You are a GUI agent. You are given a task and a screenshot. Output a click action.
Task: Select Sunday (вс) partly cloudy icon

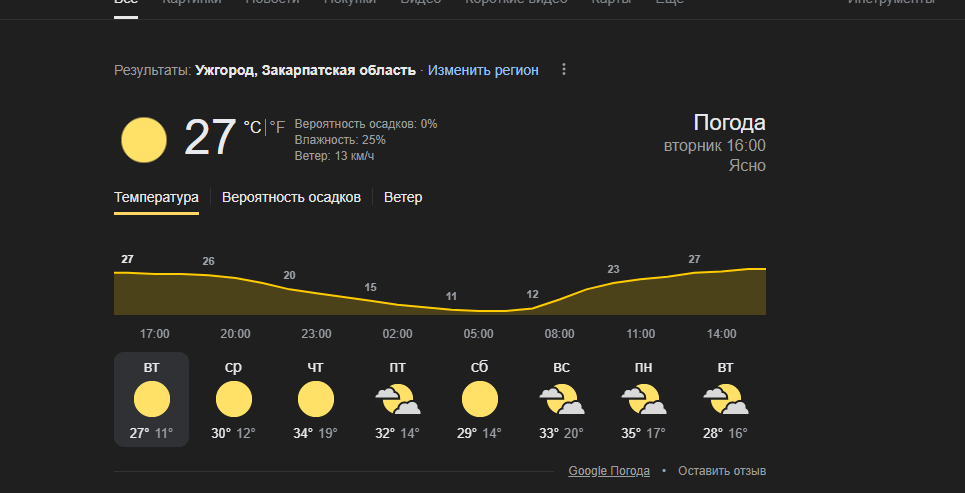coord(562,399)
